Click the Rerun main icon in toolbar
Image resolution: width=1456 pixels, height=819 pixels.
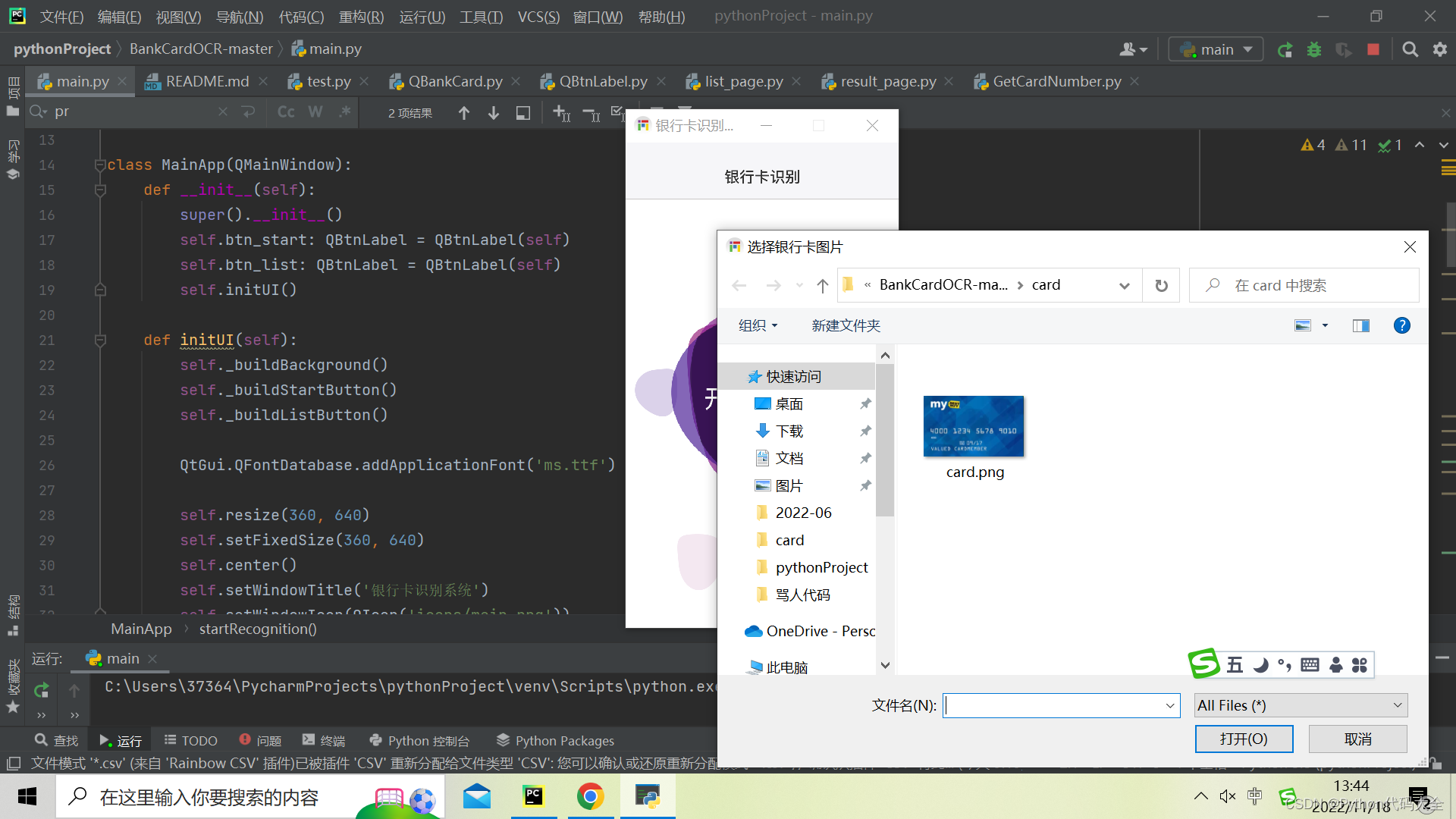[1285, 50]
